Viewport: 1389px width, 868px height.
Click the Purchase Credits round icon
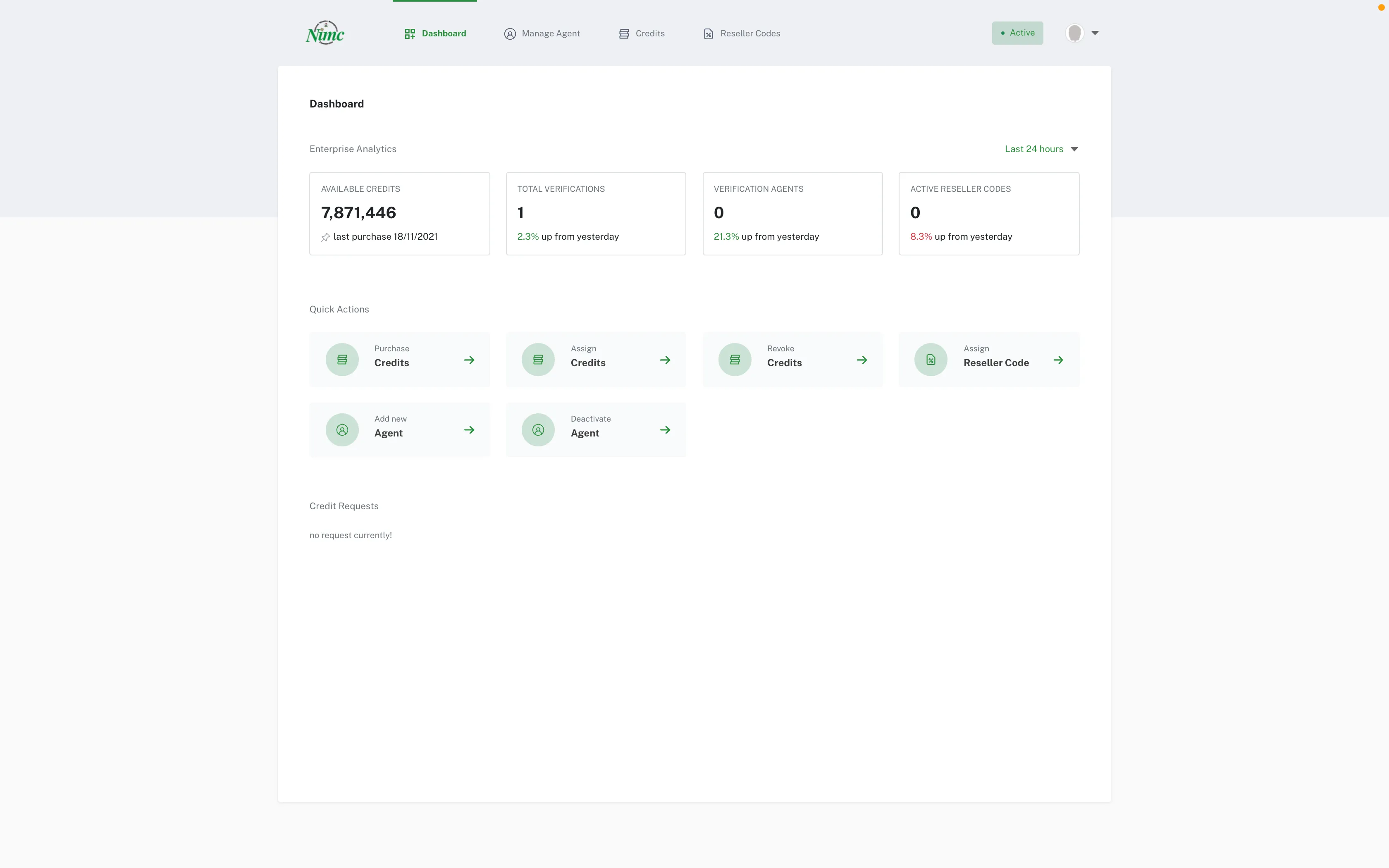(342, 360)
